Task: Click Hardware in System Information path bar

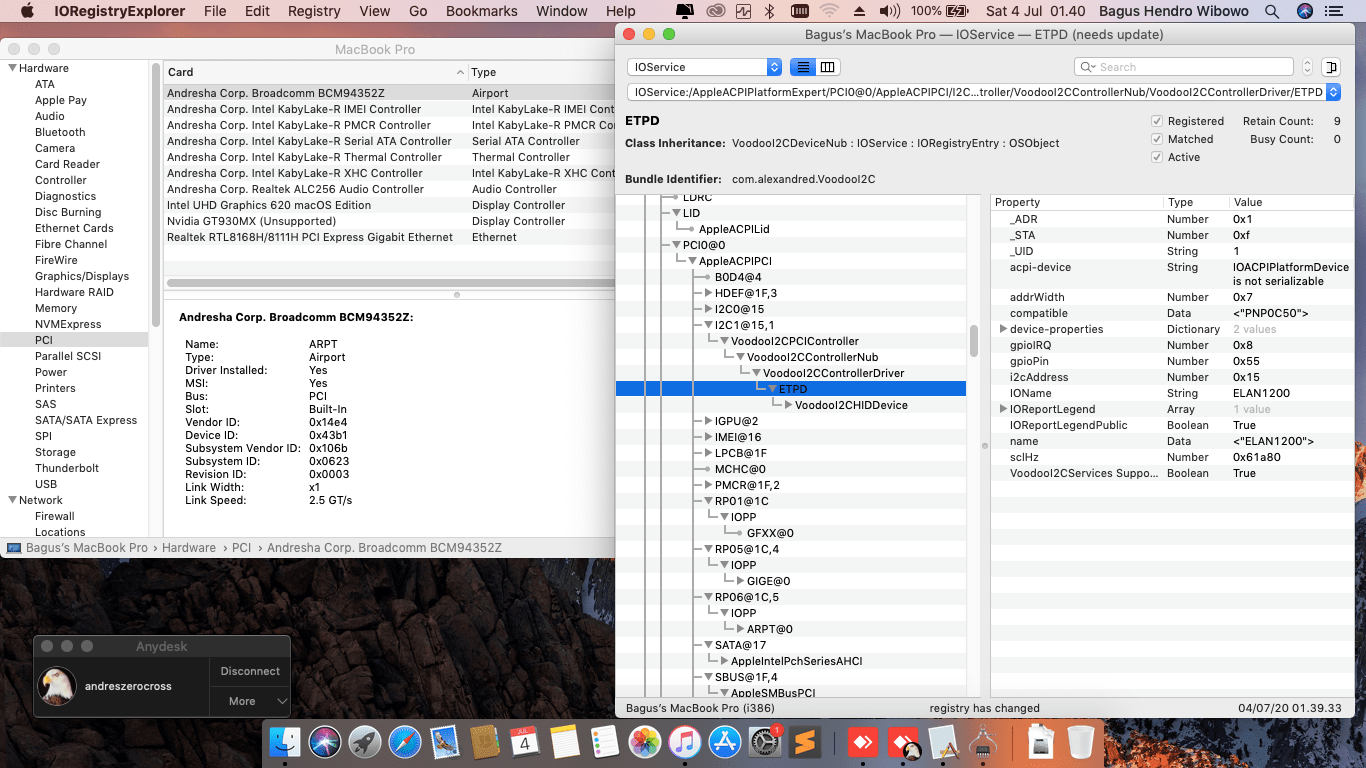Action: pos(189,548)
